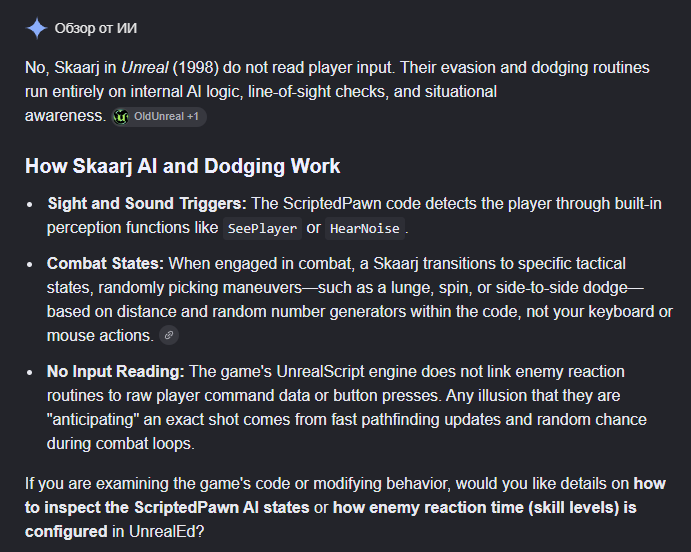Click the heading How Skaarj AI and Dodging Work
Screen dimensions: 691x552
coord(182,167)
